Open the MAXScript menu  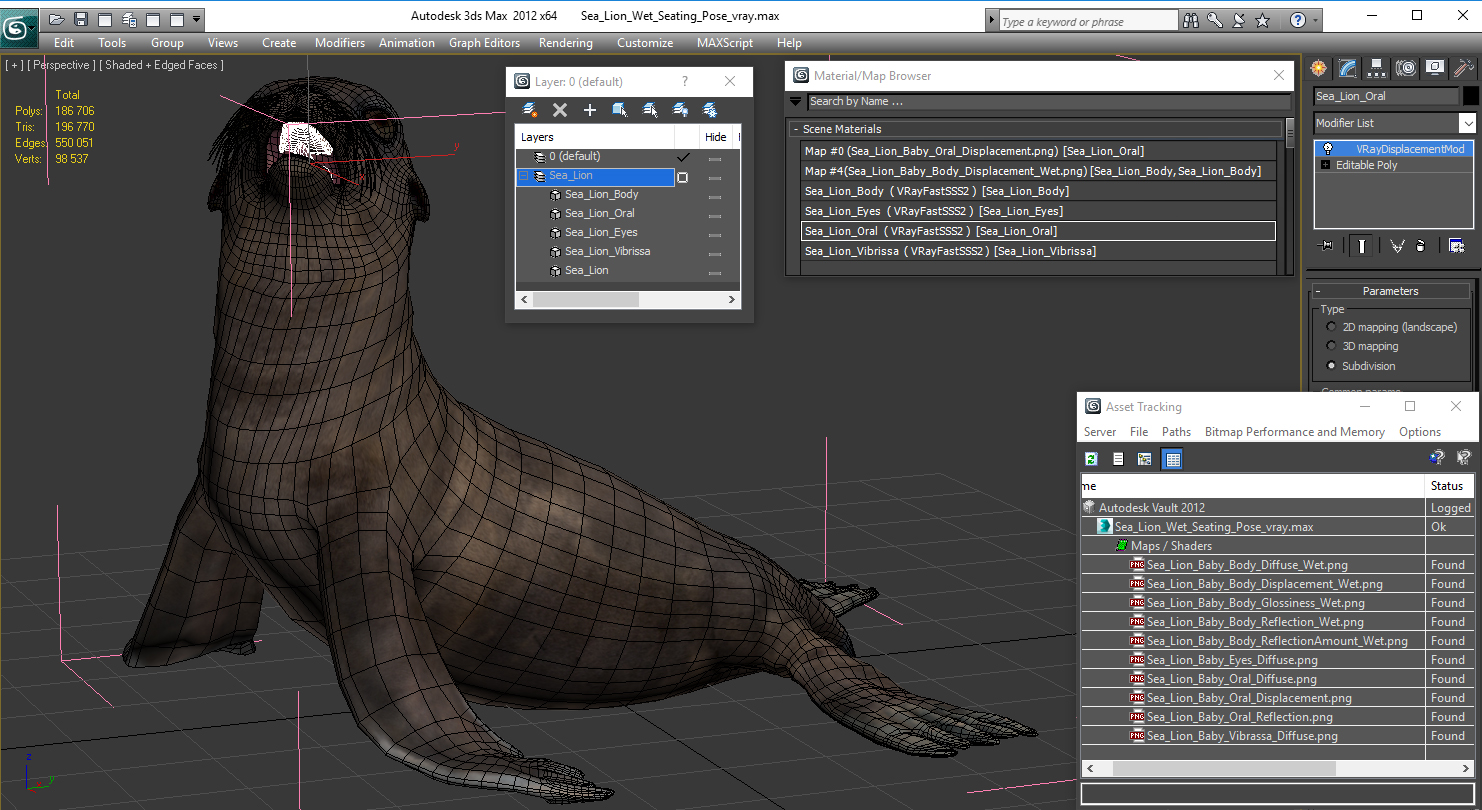point(725,43)
